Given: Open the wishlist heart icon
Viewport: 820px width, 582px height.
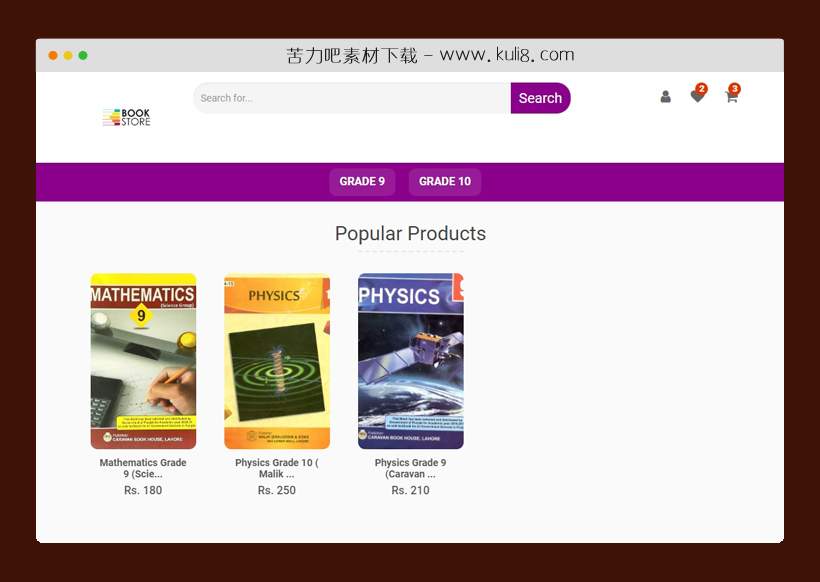Looking at the screenshot, I should coord(697,97).
